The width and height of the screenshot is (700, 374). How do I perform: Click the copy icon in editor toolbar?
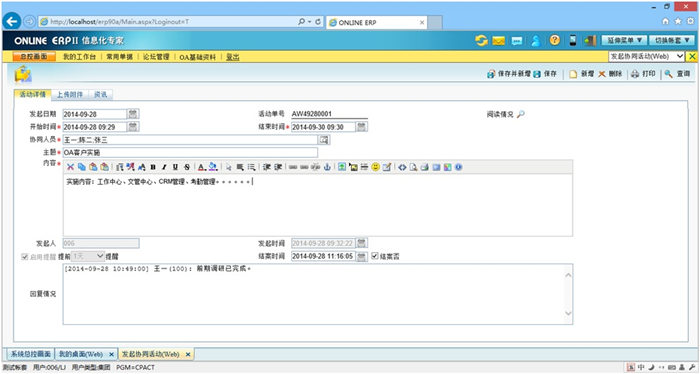click(x=82, y=167)
